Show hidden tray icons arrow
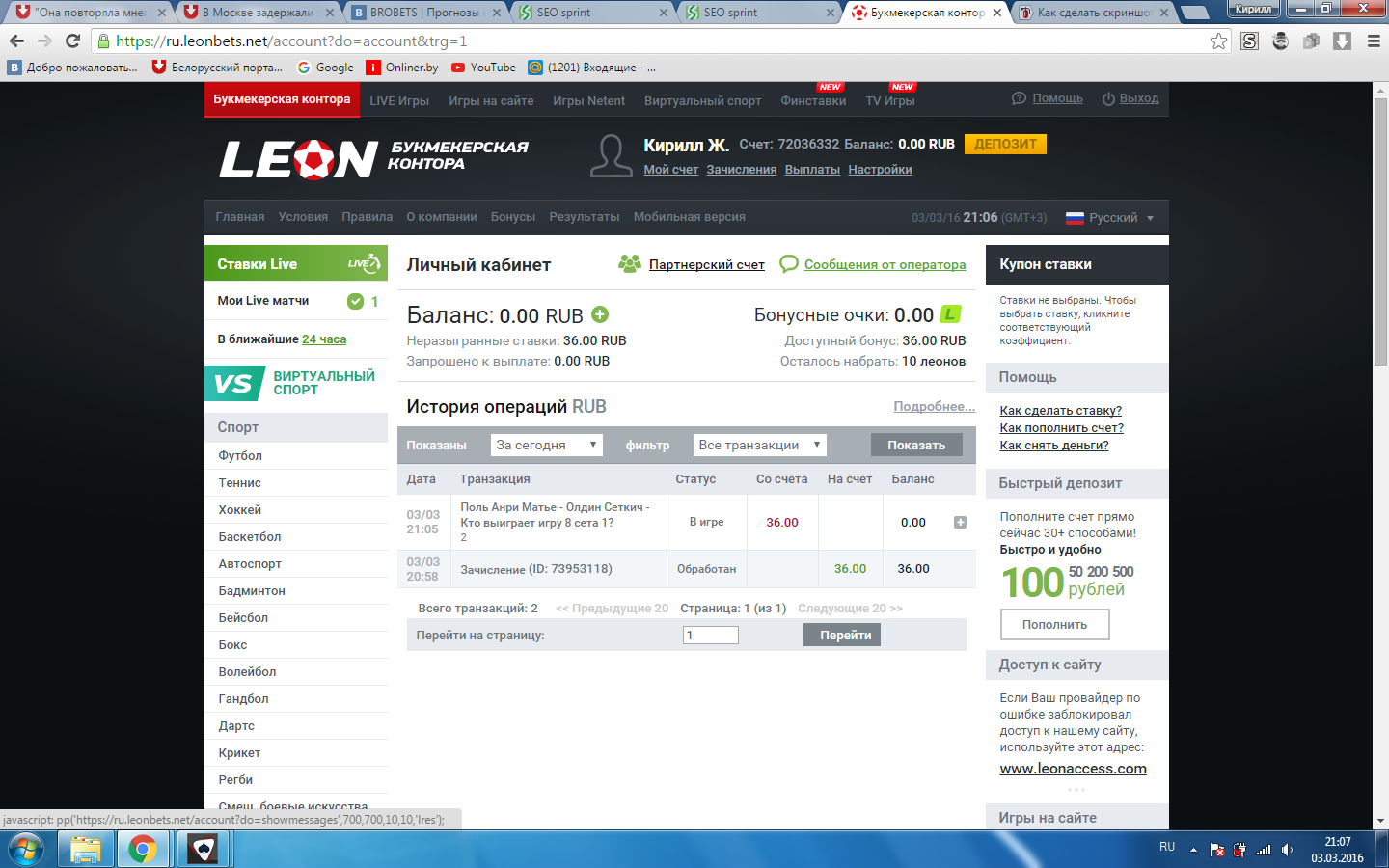1389x868 pixels. 1193,850
